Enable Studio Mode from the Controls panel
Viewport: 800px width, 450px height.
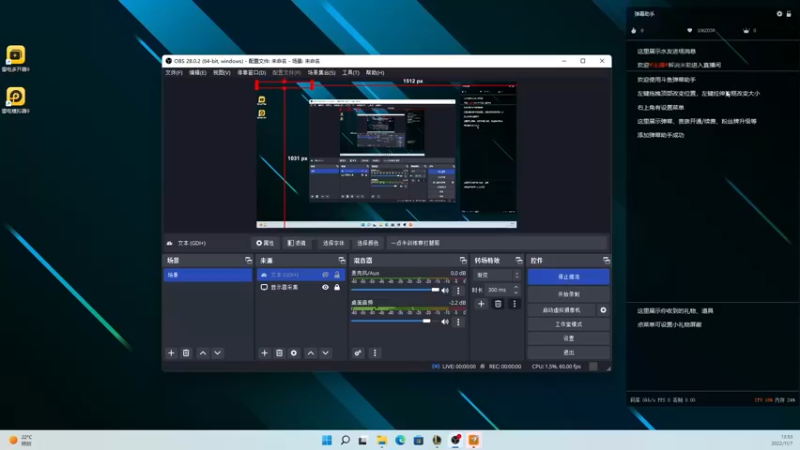(568, 324)
